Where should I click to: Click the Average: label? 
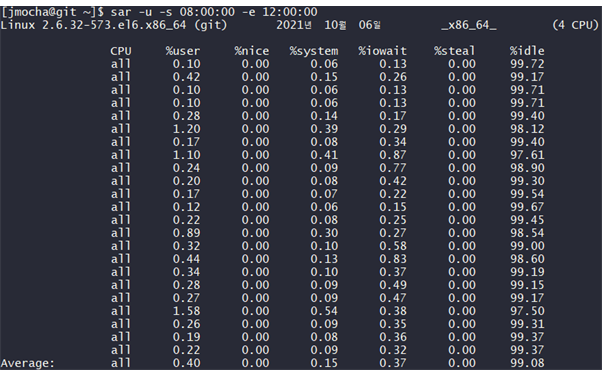(28, 363)
